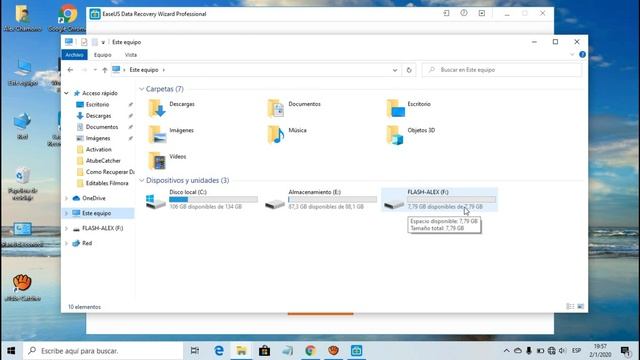Screen dimensions: 640x360
Task: Open the notification center icon
Action: click(624, 351)
